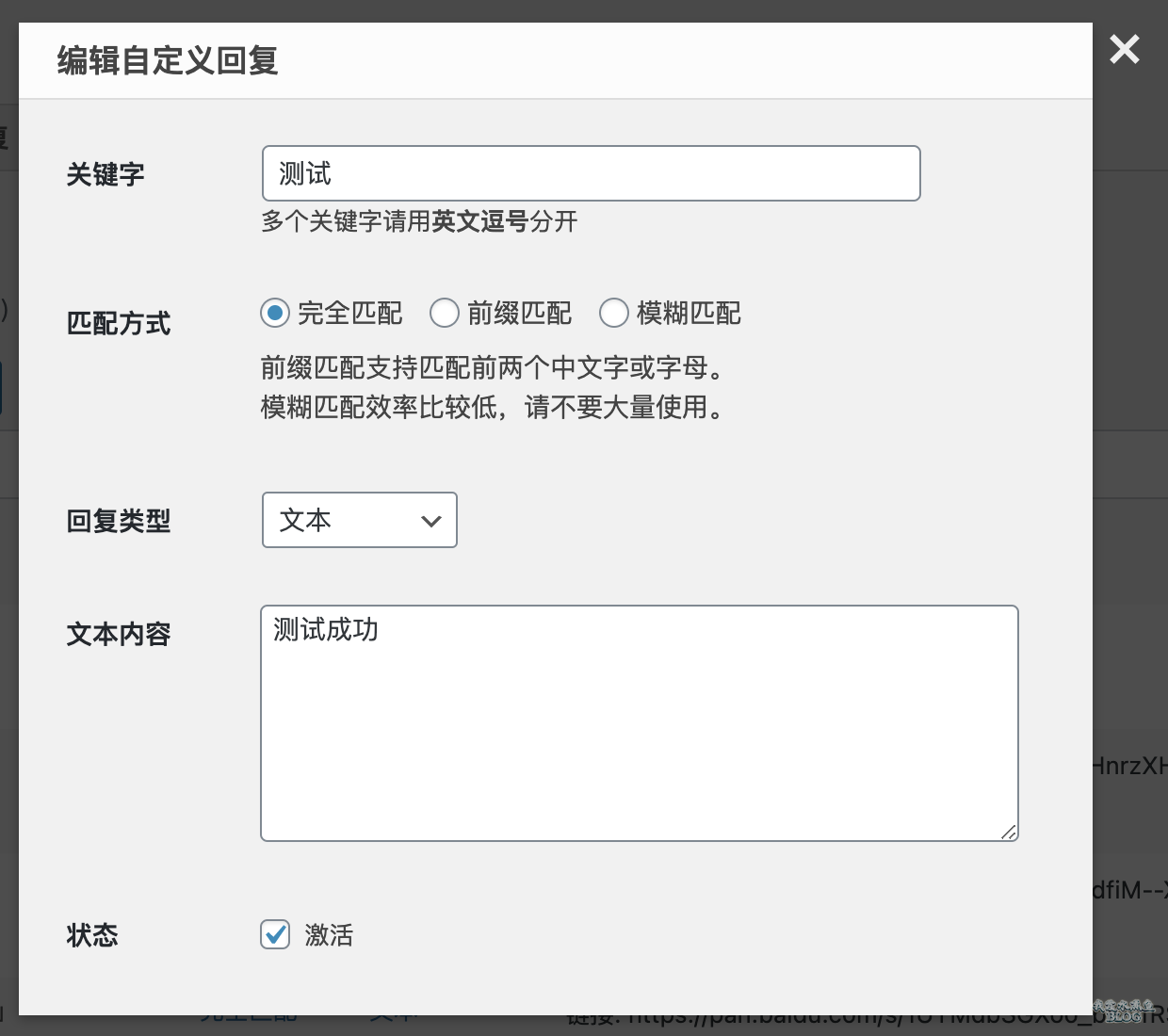Click the textarea resize handle corner
Image resolution: width=1168 pixels, height=1036 pixels.
point(1009,832)
